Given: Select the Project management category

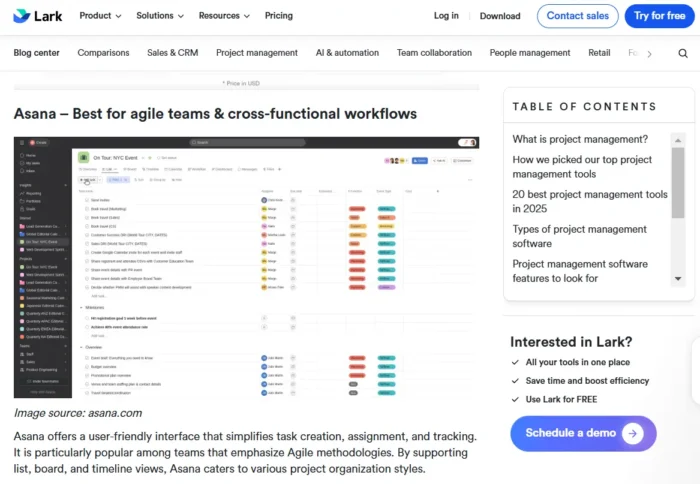Looking at the screenshot, I should click(x=256, y=53).
